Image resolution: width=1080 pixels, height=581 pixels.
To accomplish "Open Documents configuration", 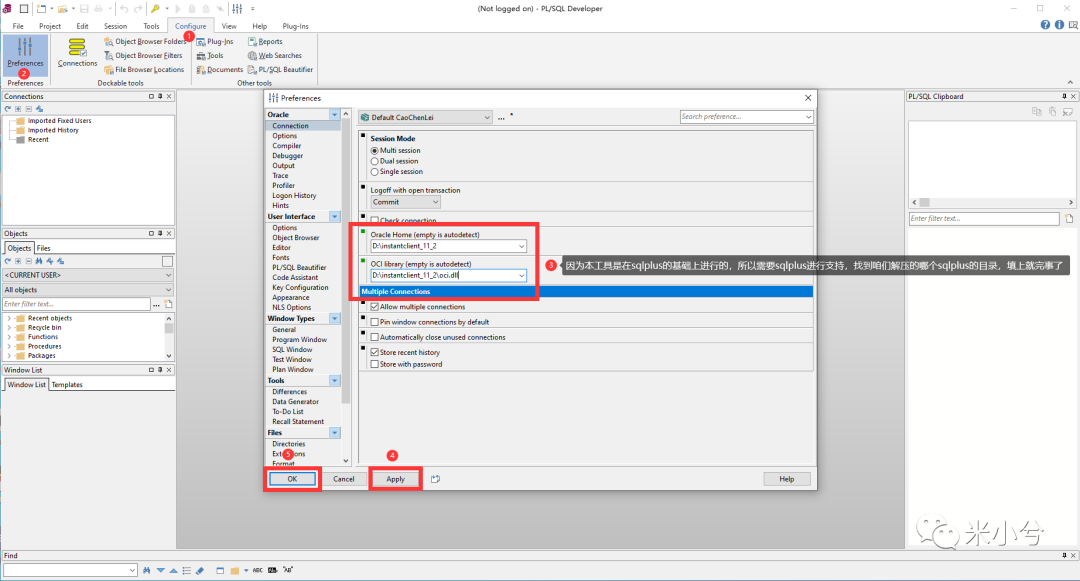I will (220, 70).
